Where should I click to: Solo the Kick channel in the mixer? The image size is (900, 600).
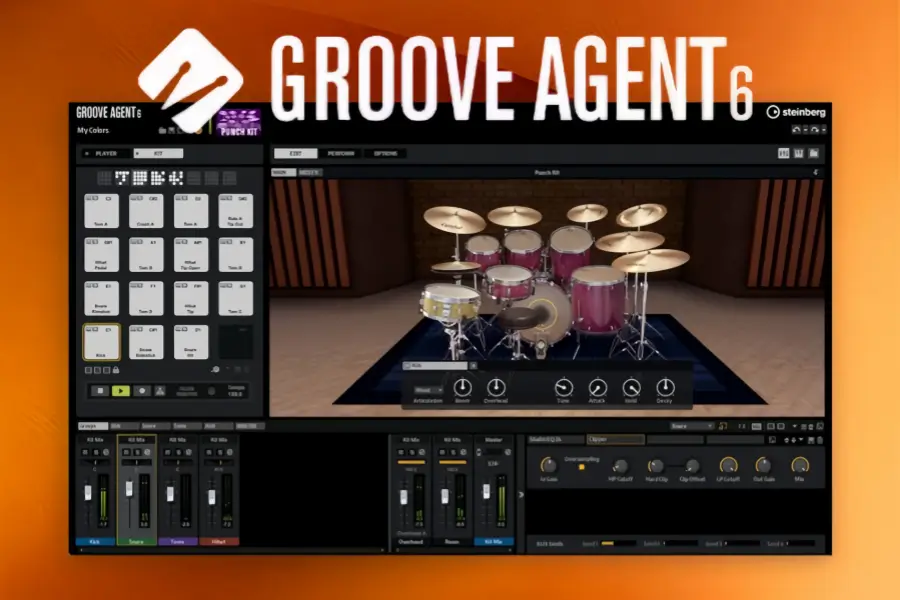point(96,450)
